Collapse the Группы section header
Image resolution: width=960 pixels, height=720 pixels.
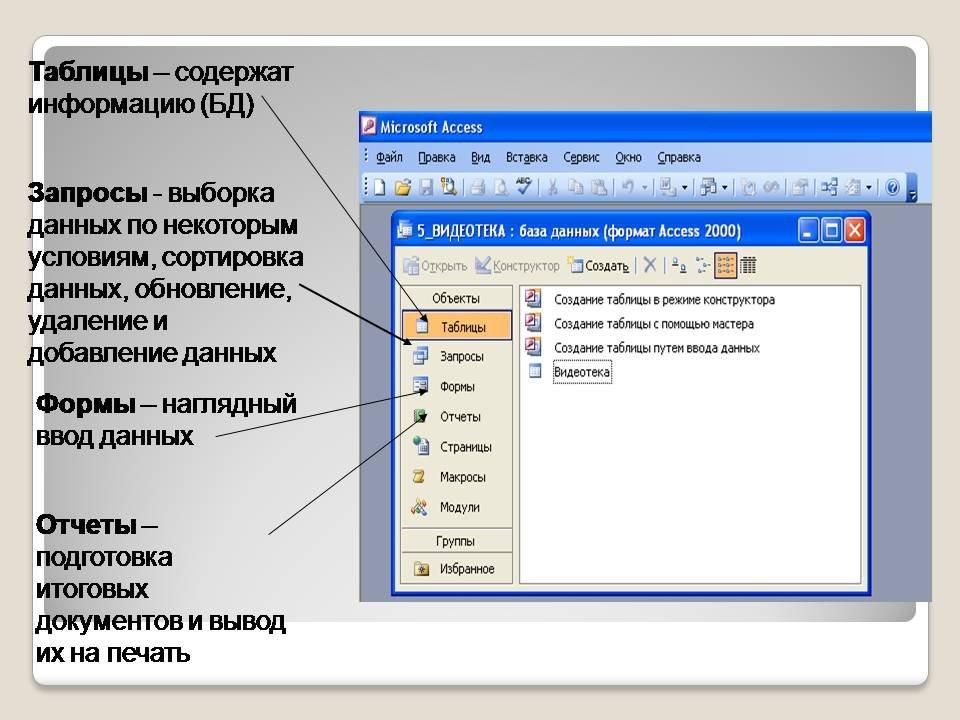point(456,541)
